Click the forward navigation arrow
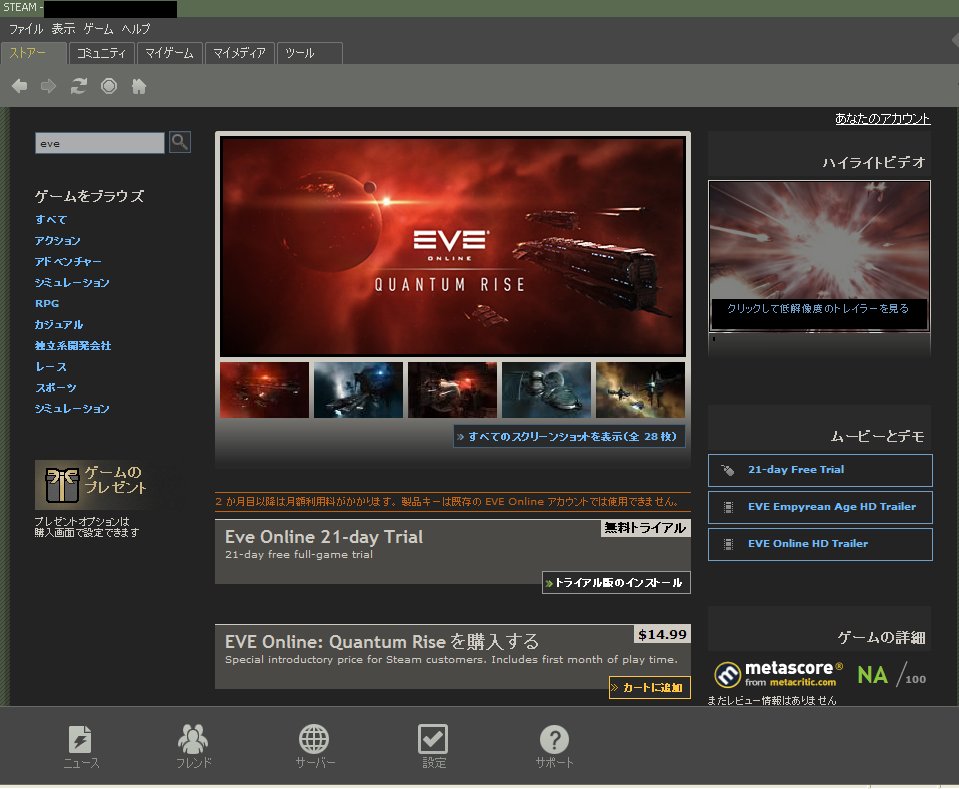This screenshot has width=959, height=789. point(48,87)
